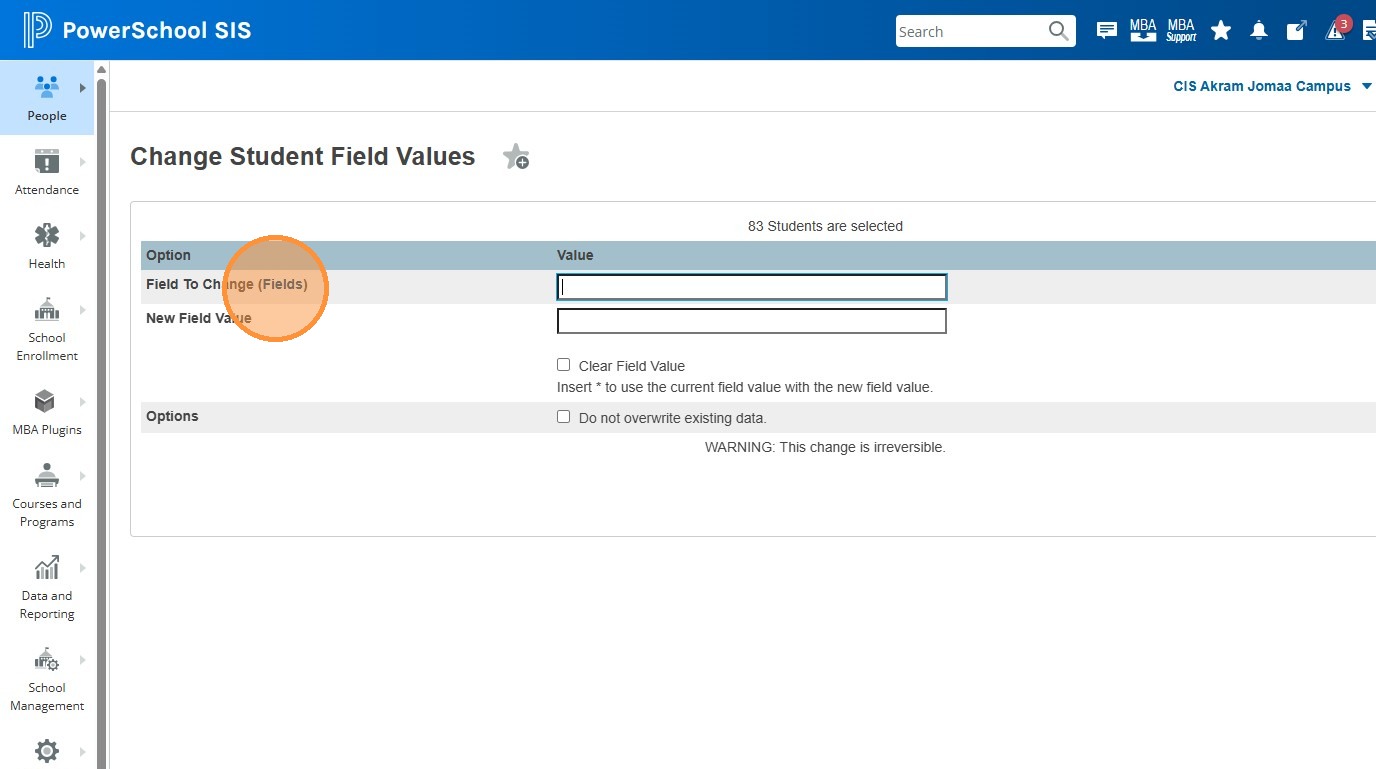Image resolution: width=1376 pixels, height=769 pixels.
Task: Expand the Attendance sidebar menu
Action: coord(47,172)
